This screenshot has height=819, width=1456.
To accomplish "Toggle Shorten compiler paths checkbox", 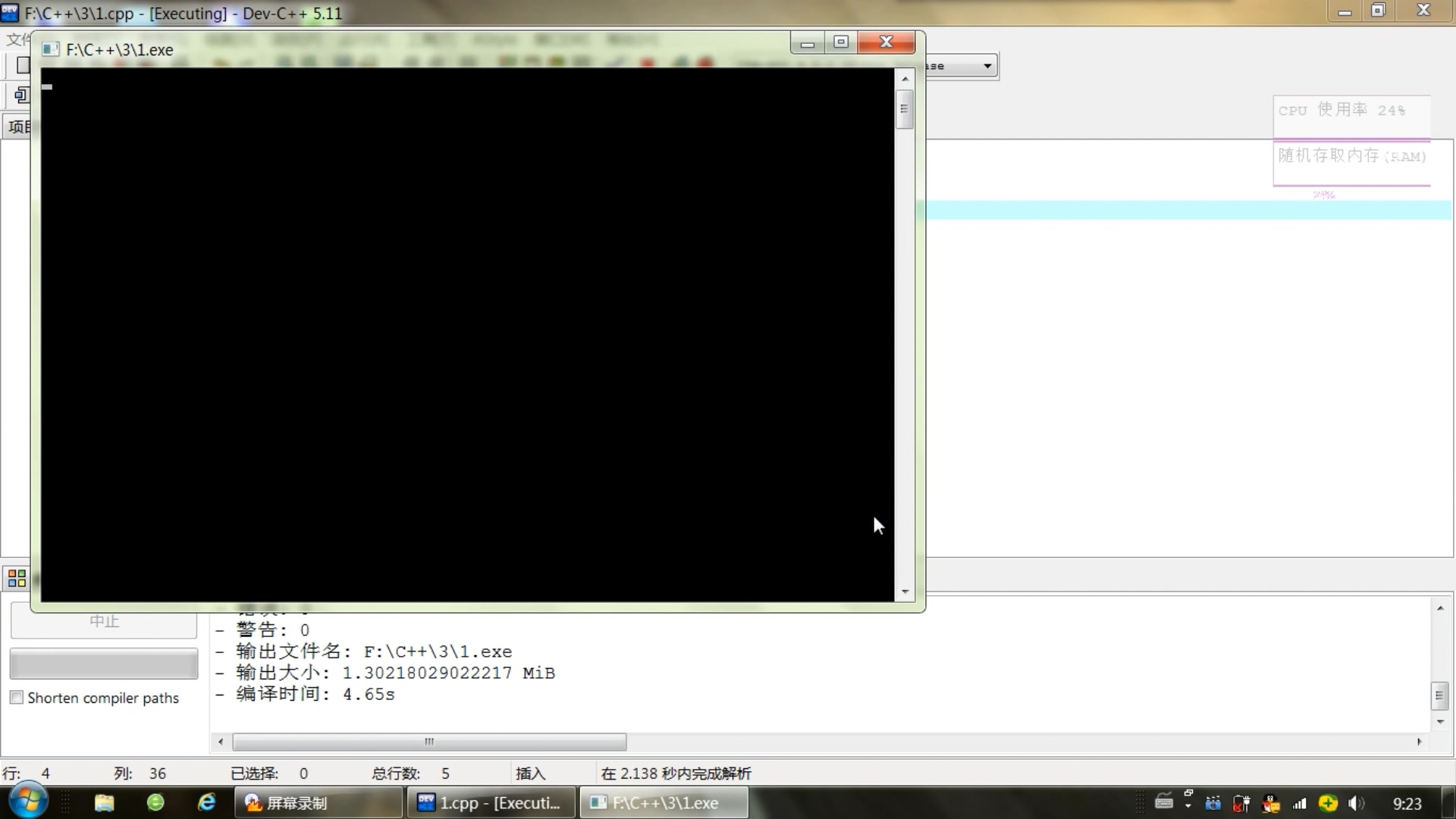I will [x=17, y=698].
